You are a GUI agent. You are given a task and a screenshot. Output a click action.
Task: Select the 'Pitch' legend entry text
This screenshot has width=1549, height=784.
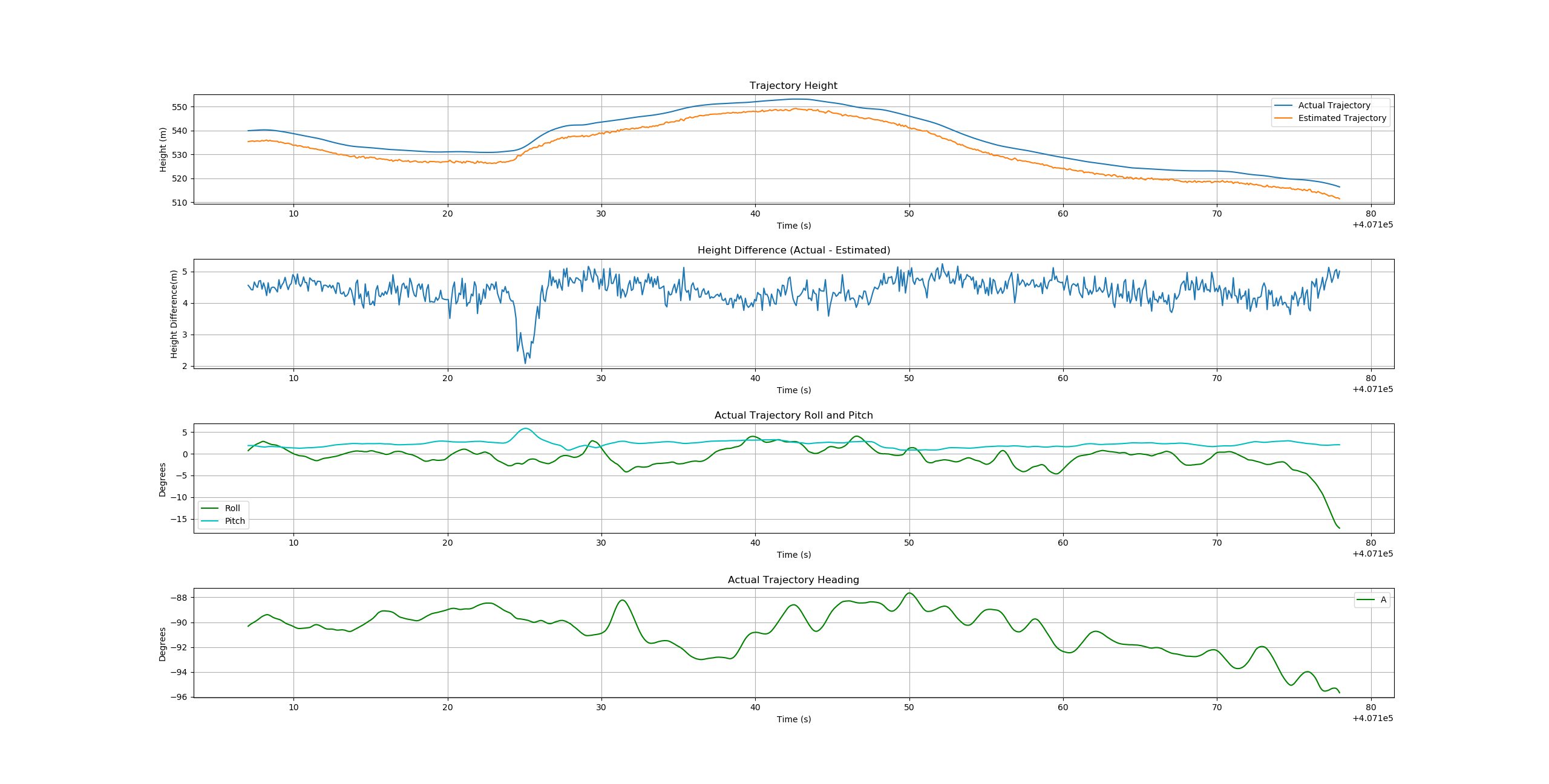pyautogui.click(x=235, y=521)
